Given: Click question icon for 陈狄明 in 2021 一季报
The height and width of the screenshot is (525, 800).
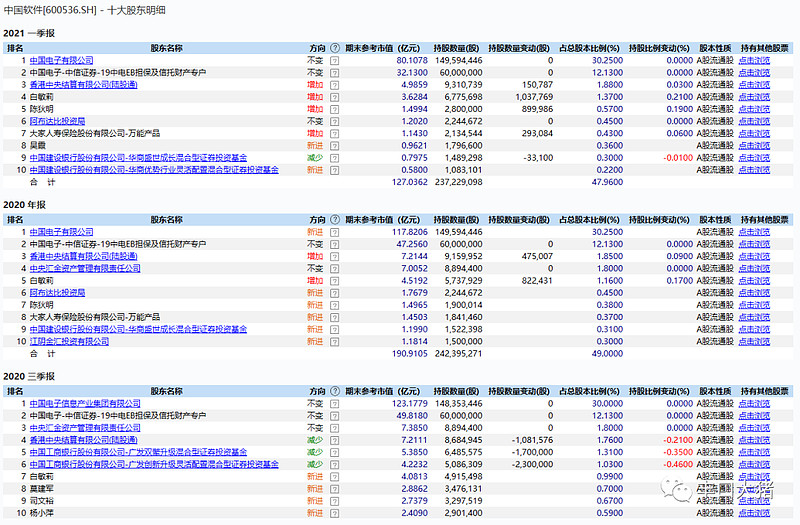Looking at the screenshot, I should [x=334, y=109].
